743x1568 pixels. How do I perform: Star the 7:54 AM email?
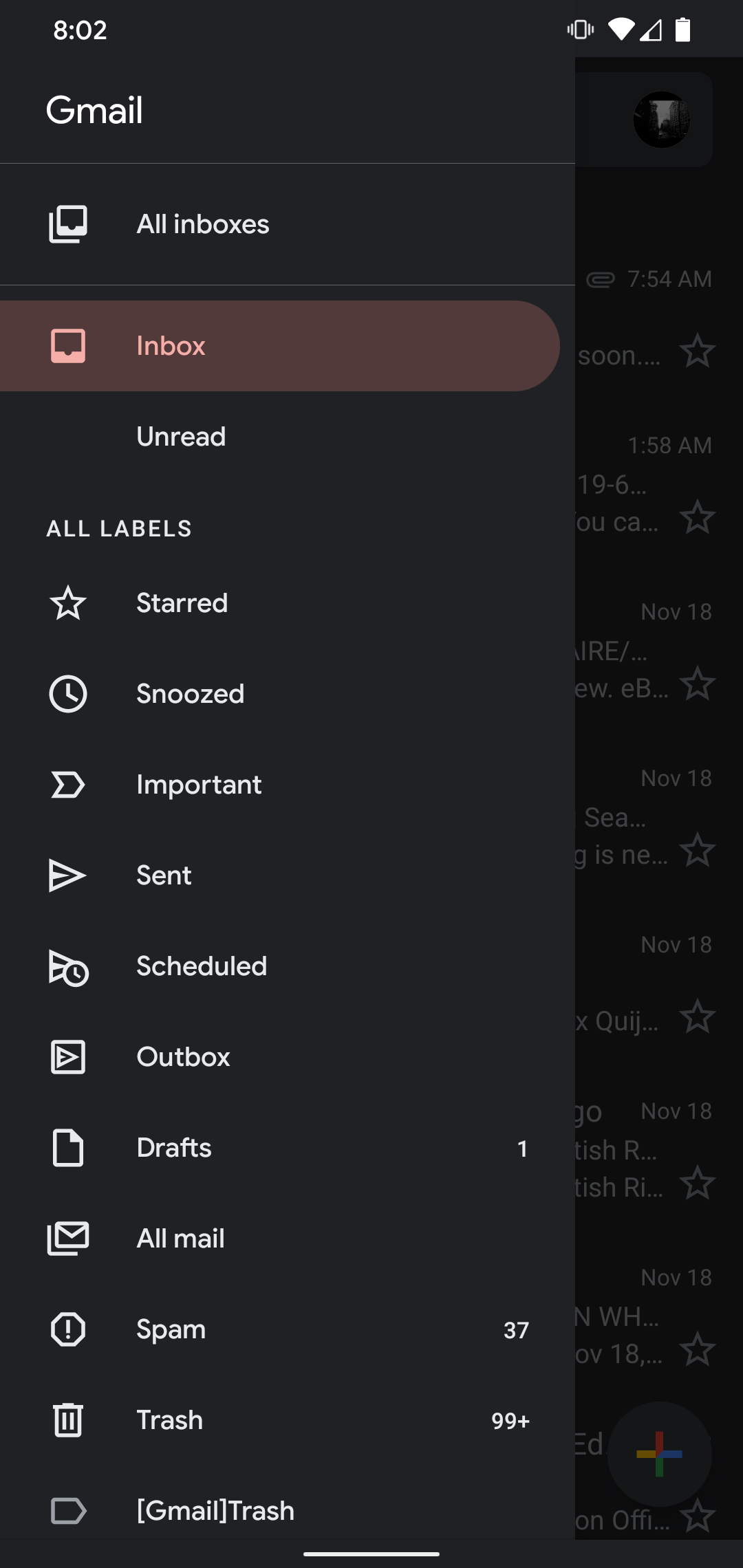pos(698,351)
